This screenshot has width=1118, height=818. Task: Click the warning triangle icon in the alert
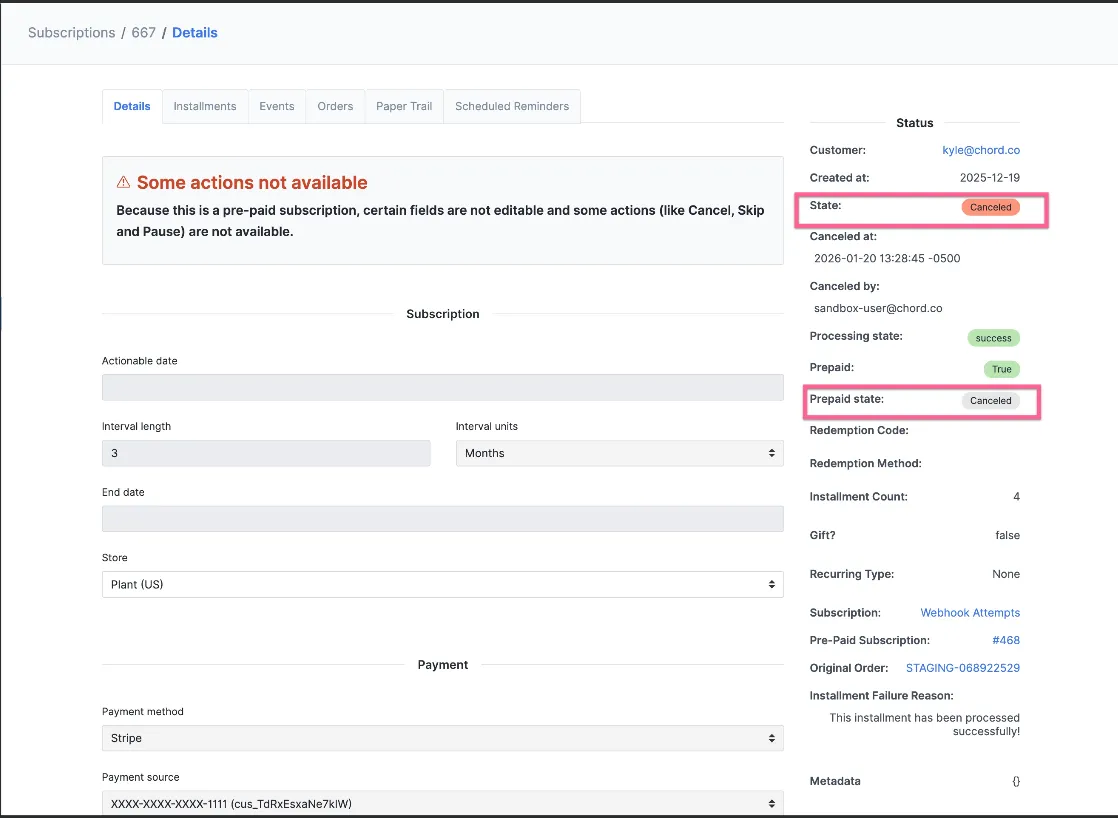(x=123, y=183)
